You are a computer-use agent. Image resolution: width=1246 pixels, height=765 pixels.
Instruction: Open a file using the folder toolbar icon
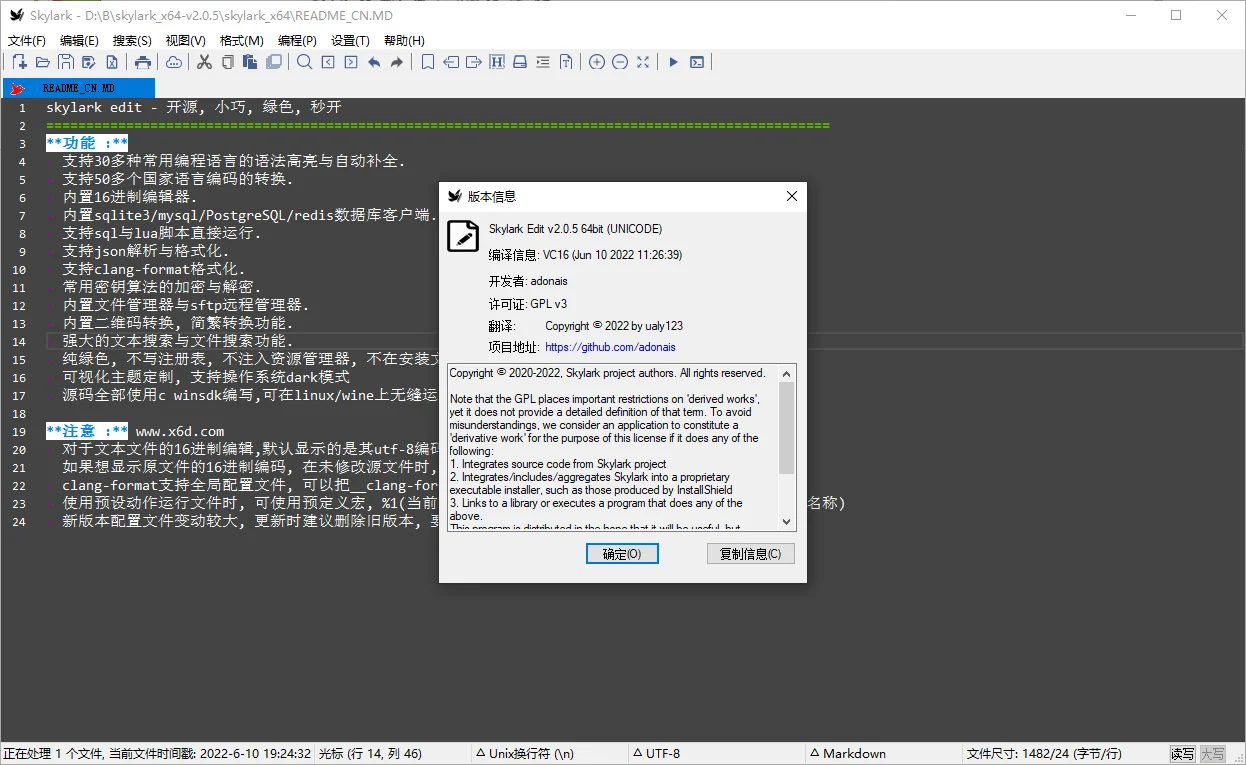pos(42,61)
